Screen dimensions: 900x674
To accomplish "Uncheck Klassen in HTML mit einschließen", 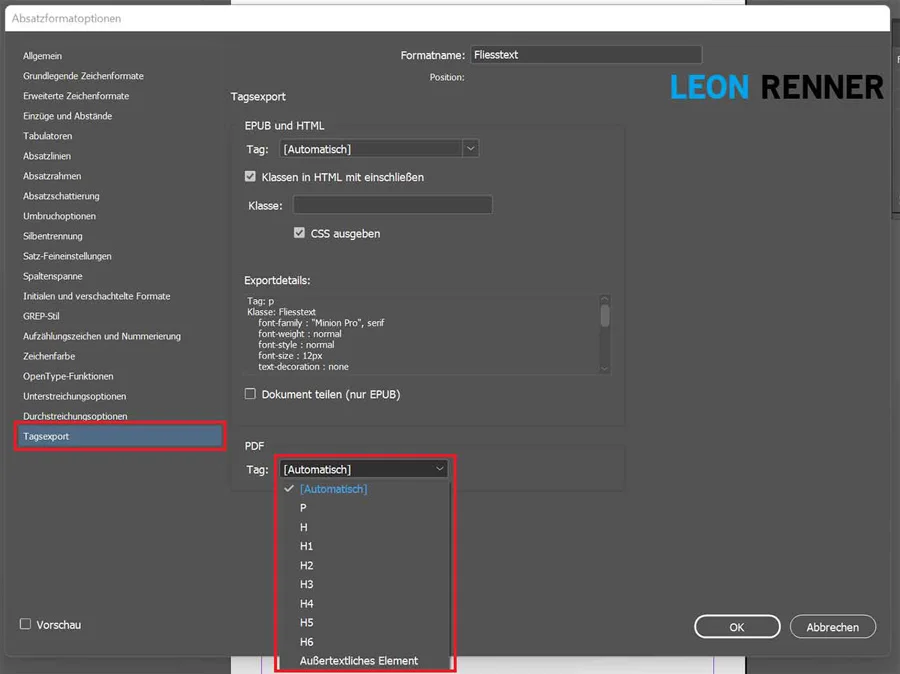I will [x=251, y=177].
